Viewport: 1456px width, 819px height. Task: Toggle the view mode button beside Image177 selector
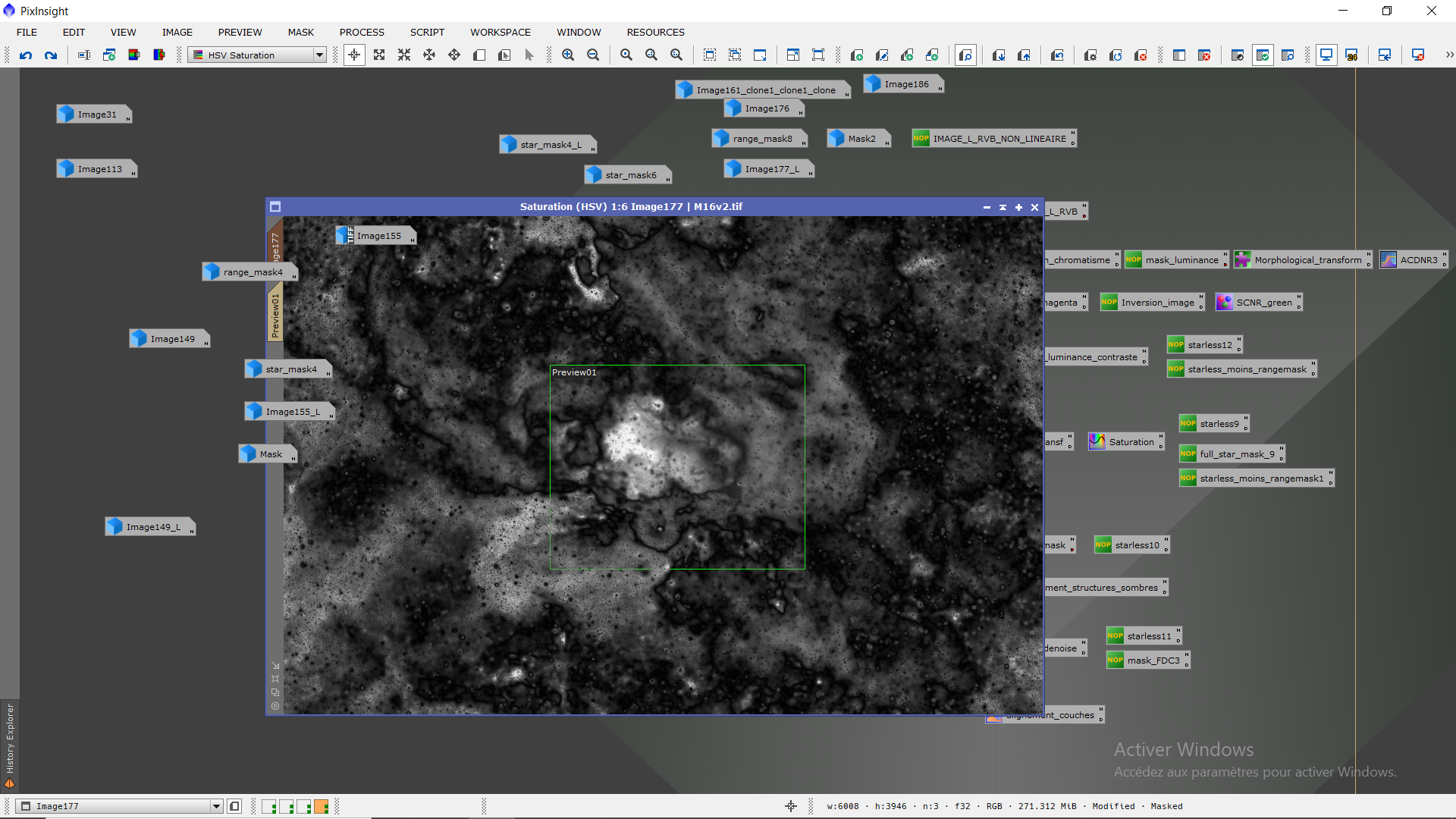tap(234, 807)
